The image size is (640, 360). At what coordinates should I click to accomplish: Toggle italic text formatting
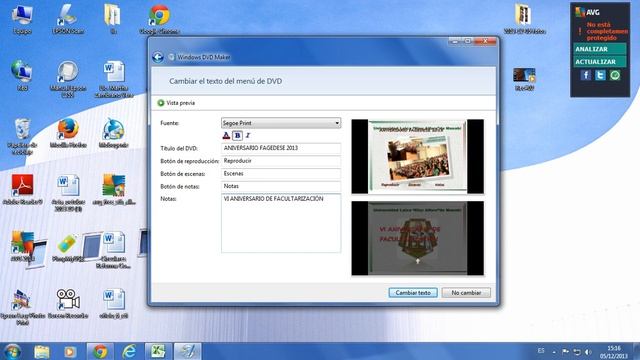[x=247, y=136]
